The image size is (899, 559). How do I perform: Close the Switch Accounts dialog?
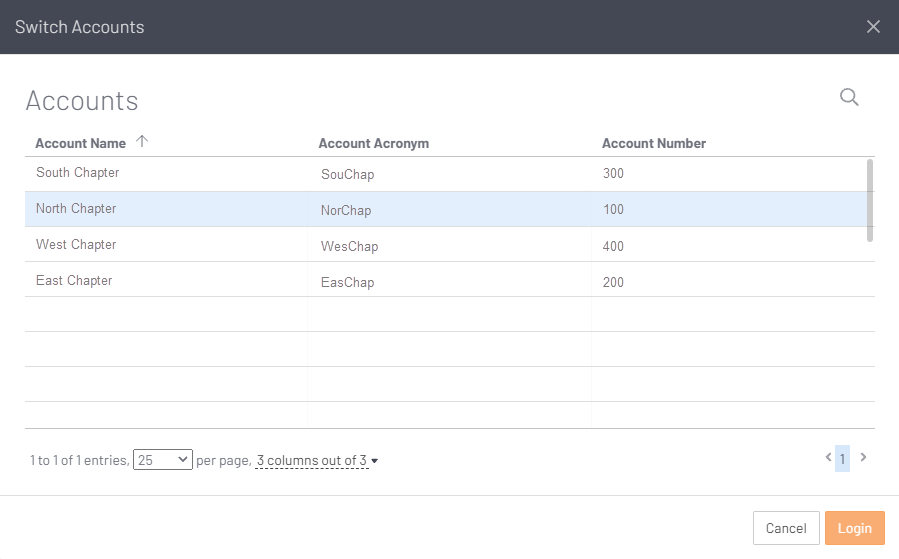(x=873, y=27)
